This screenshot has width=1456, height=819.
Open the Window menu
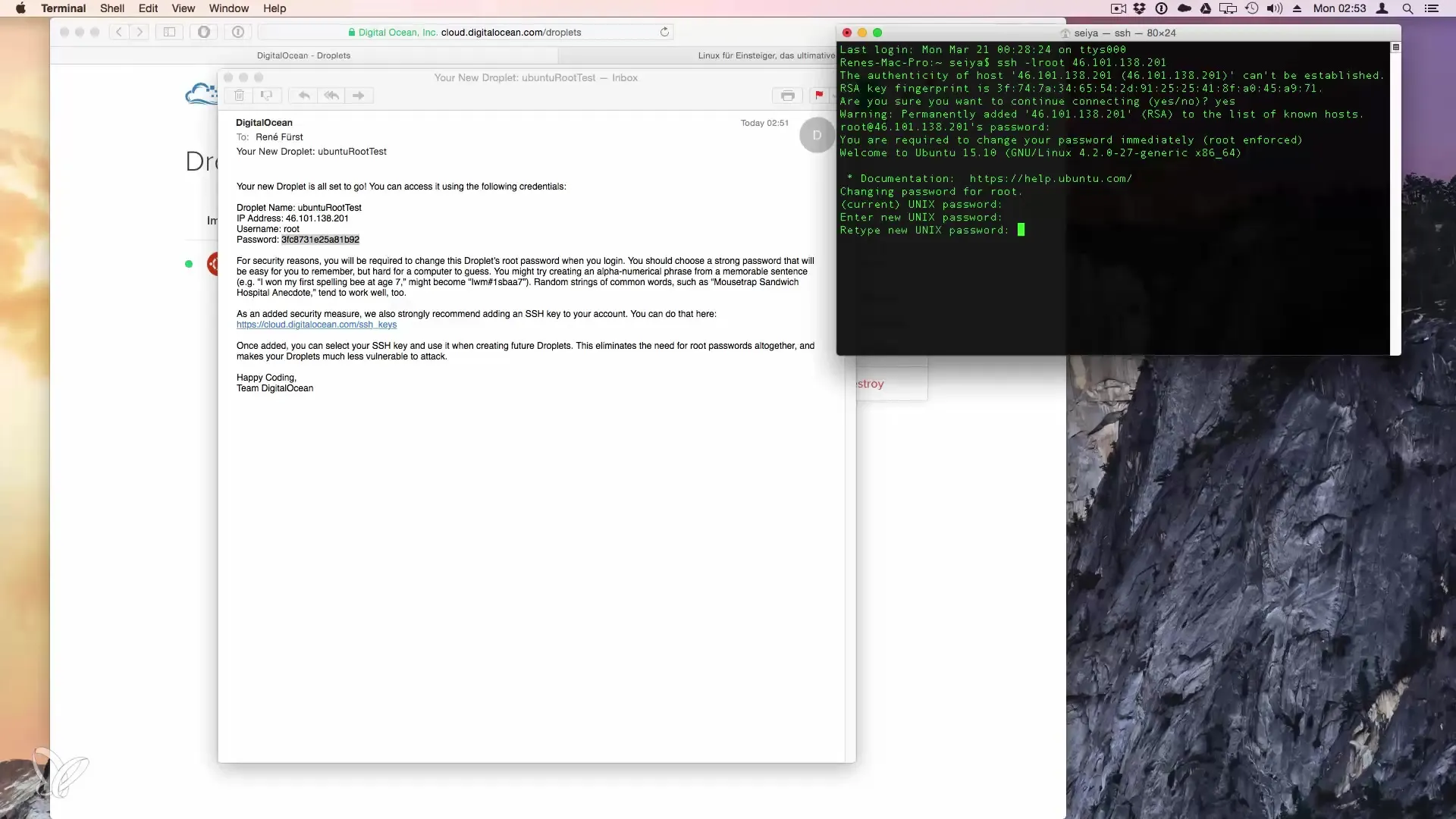click(229, 8)
